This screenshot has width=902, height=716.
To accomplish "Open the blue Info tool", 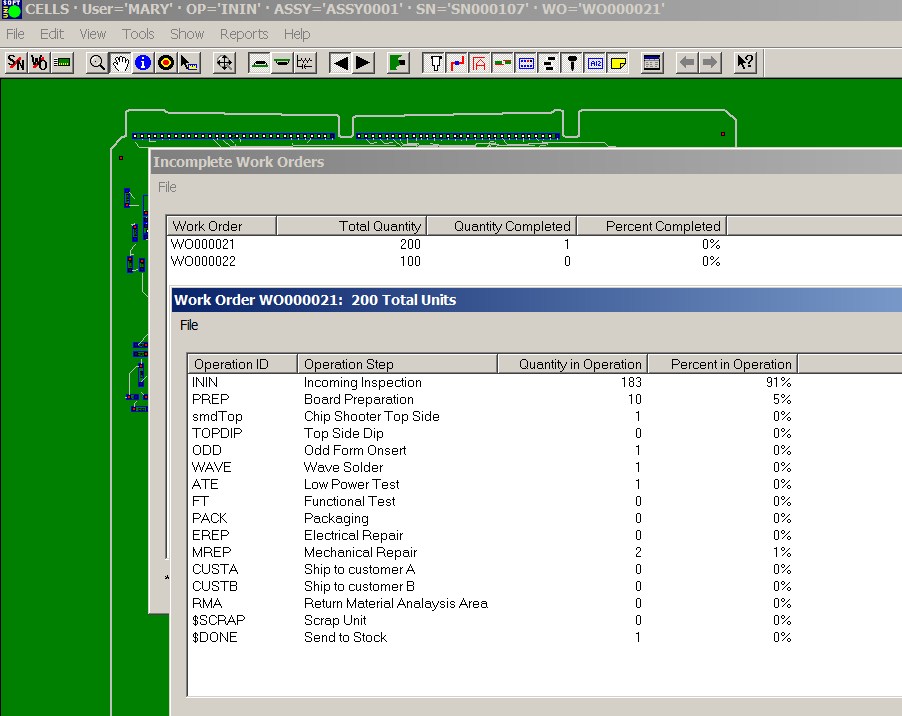I will pyautogui.click(x=144, y=62).
